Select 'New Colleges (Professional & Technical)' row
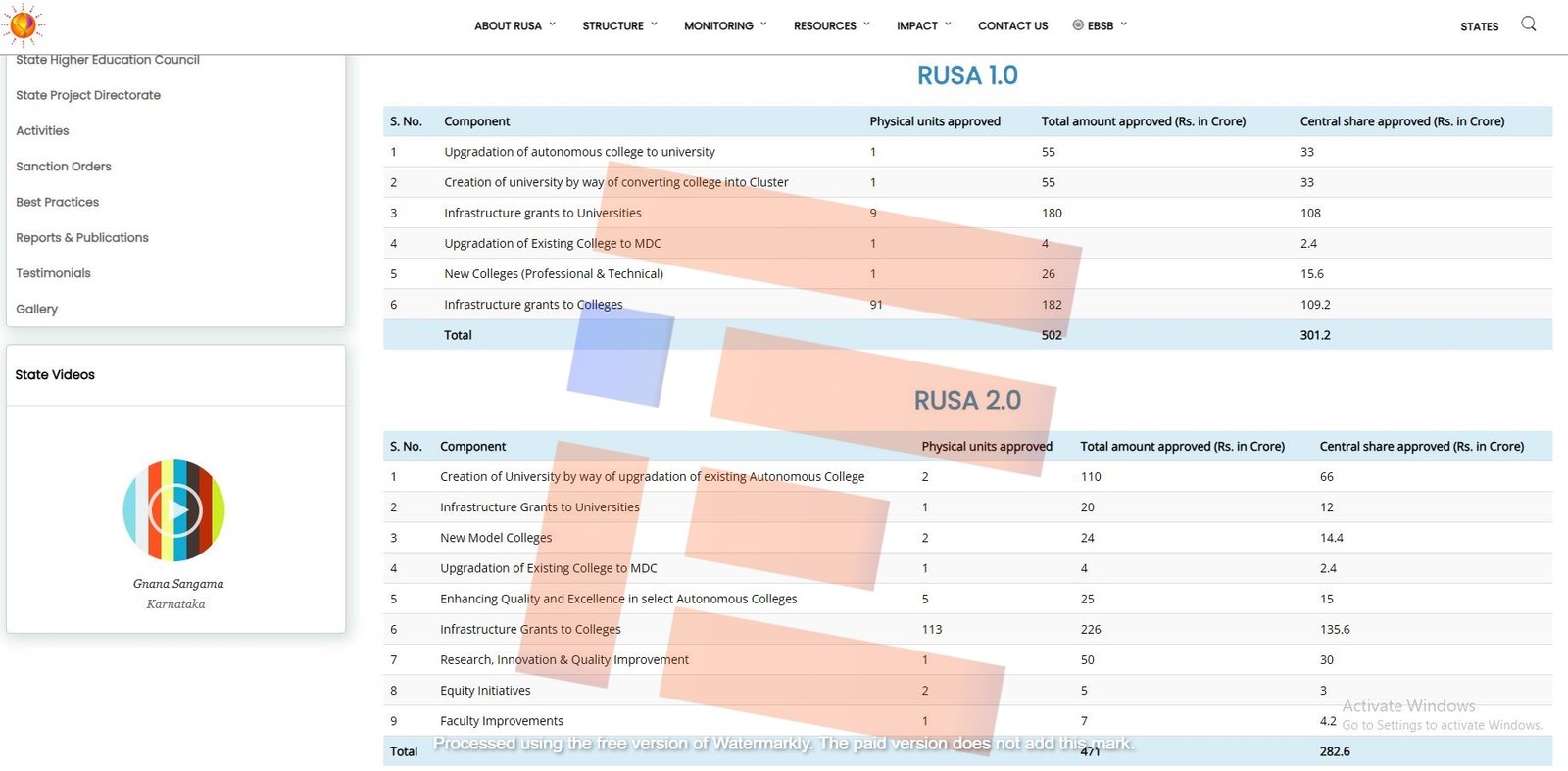Viewport: 1568px width, 771px height. click(x=967, y=274)
